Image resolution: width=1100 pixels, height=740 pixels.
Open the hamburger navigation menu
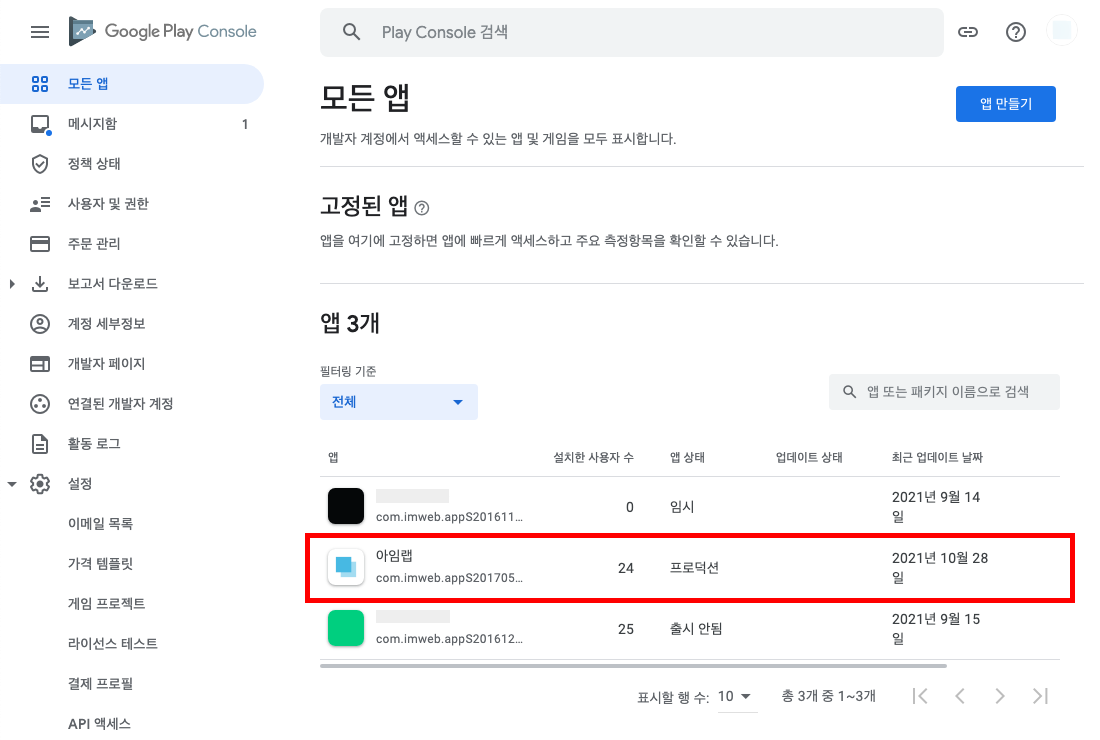40,32
